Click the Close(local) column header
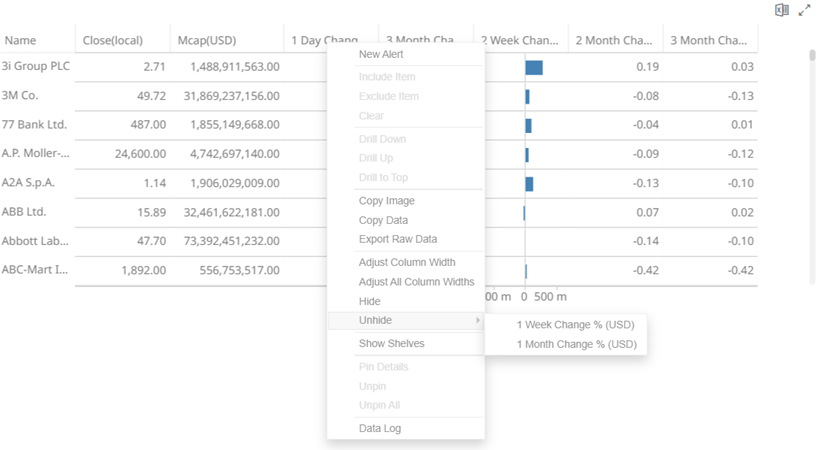Image resolution: width=821 pixels, height=450 pixels. (x=113, y=41)
